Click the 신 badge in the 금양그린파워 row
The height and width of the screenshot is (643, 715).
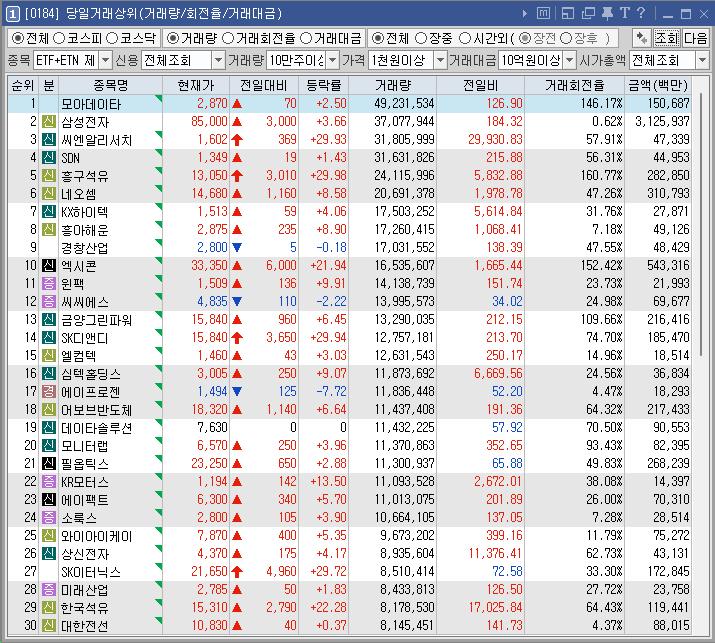click(x=49, y=320)
